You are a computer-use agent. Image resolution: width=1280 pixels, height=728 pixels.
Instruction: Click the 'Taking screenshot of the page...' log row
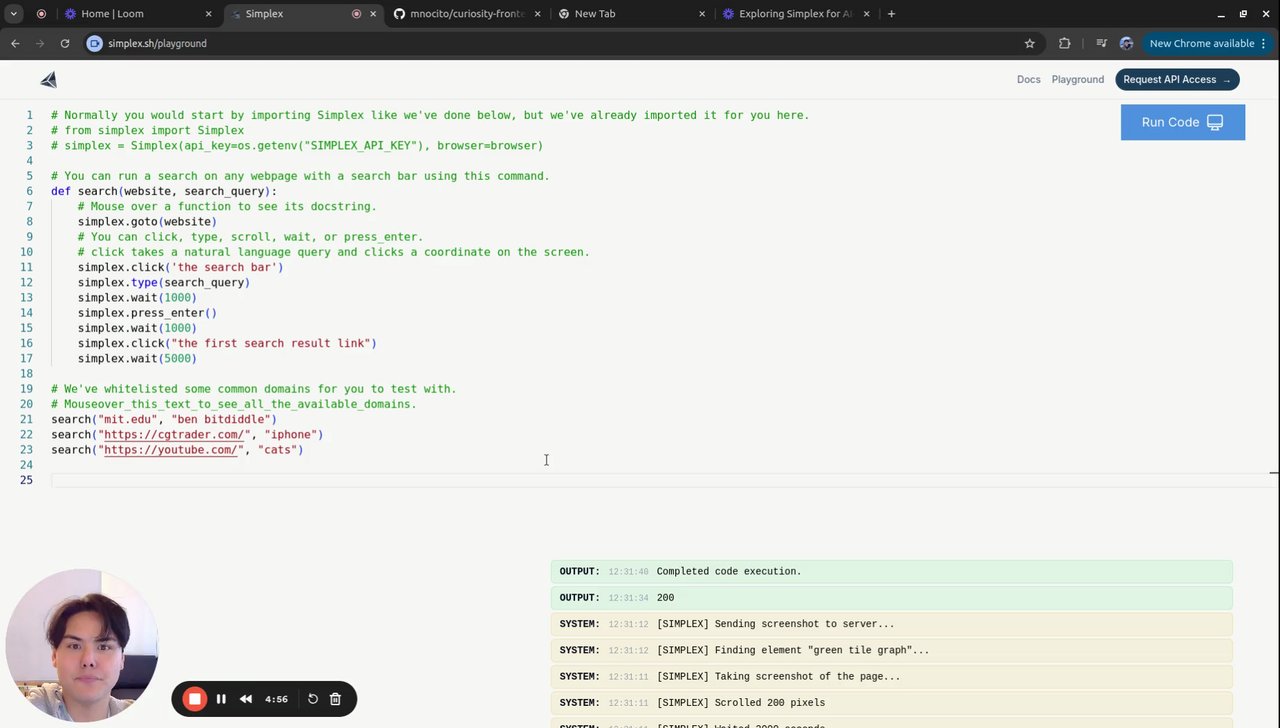click(891, 677)
